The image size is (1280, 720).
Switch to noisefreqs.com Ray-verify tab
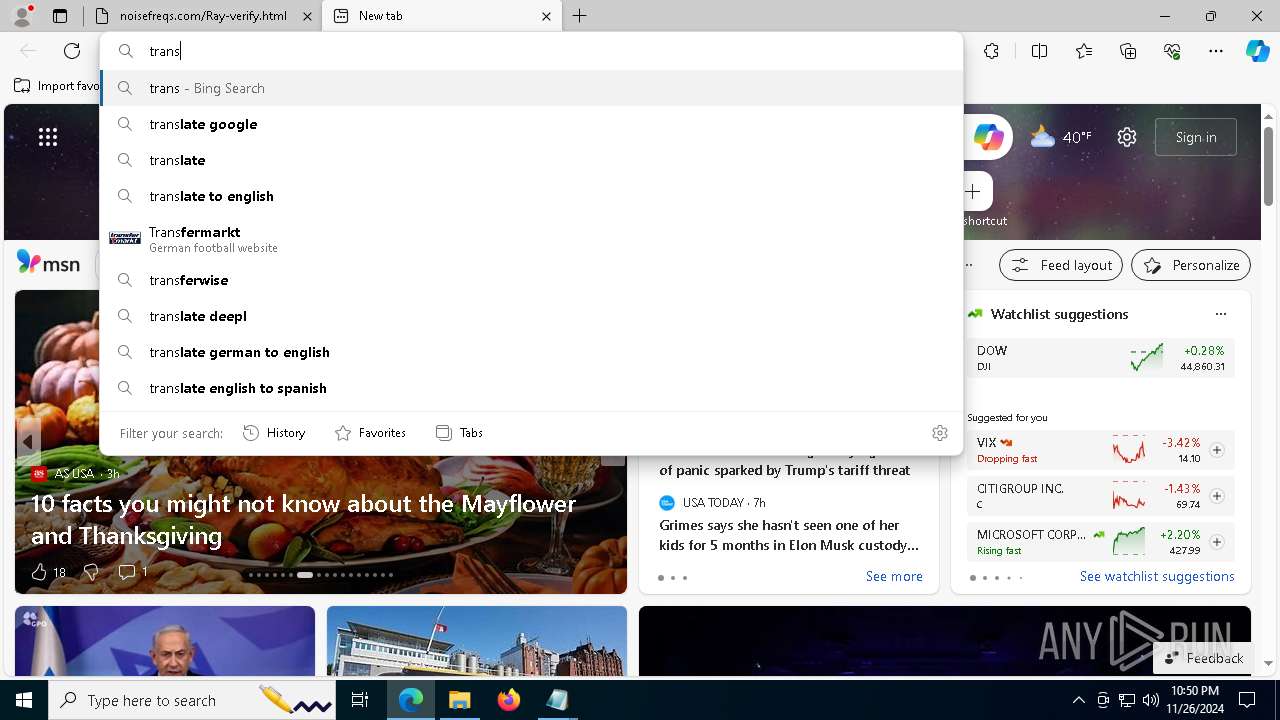[203, 16]
